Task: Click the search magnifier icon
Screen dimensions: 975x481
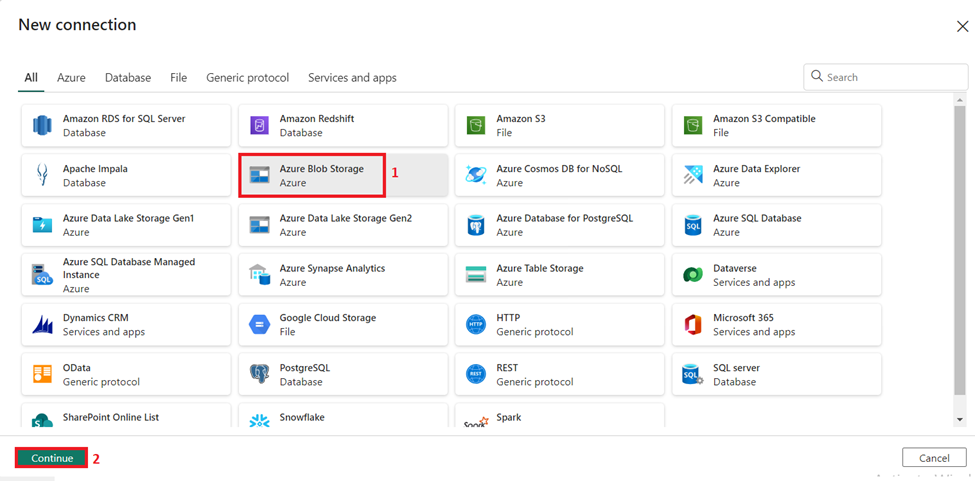Action: [x=817, y=76]
